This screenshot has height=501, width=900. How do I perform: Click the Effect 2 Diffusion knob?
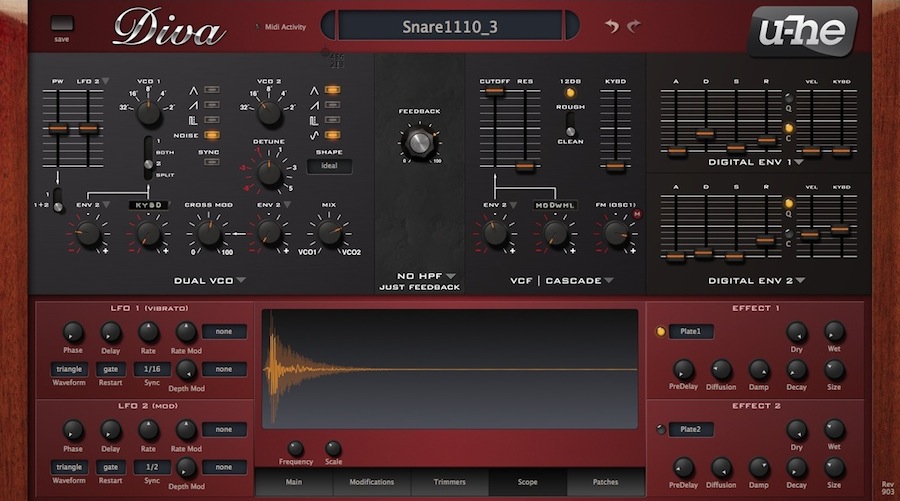pos(721,468)
